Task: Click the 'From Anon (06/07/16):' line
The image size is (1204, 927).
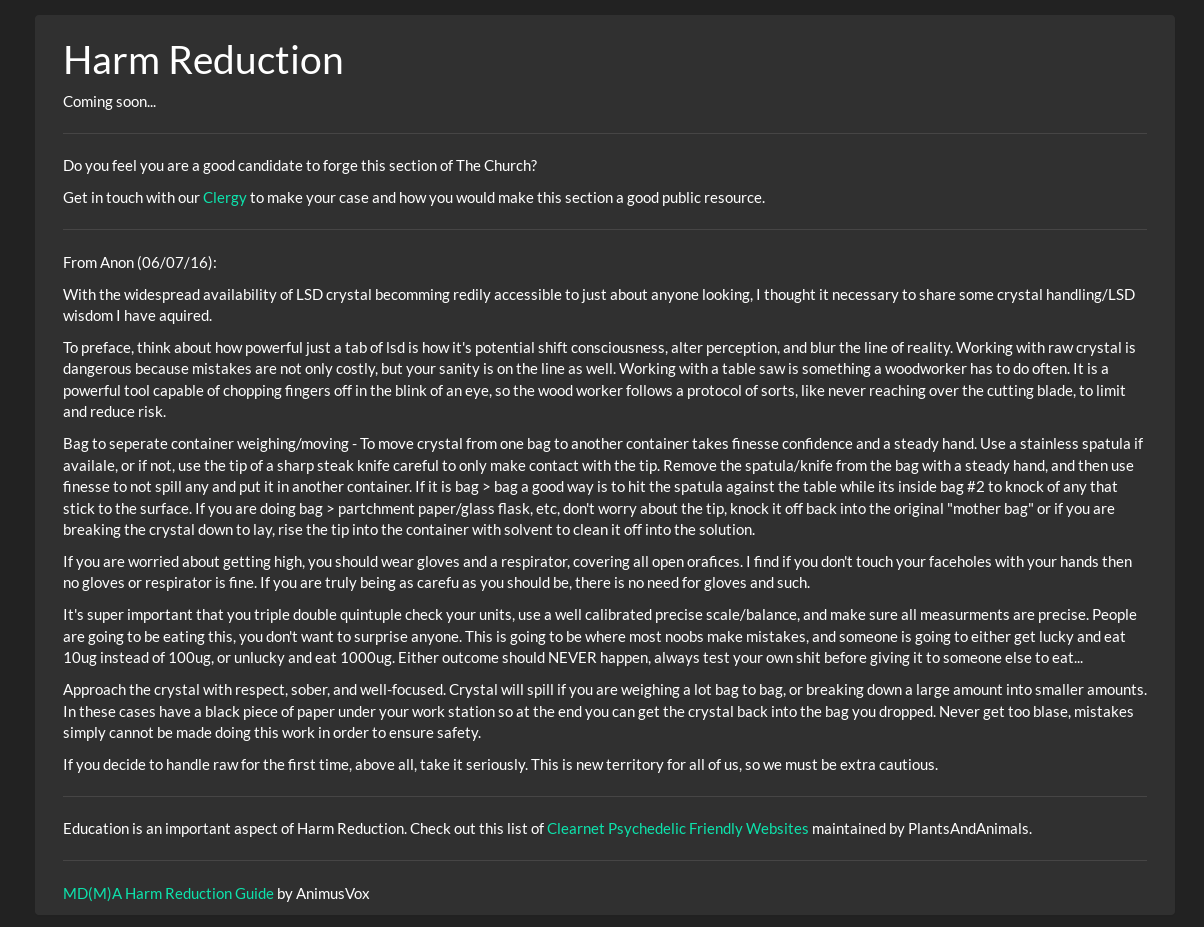Action: point(140,262)
